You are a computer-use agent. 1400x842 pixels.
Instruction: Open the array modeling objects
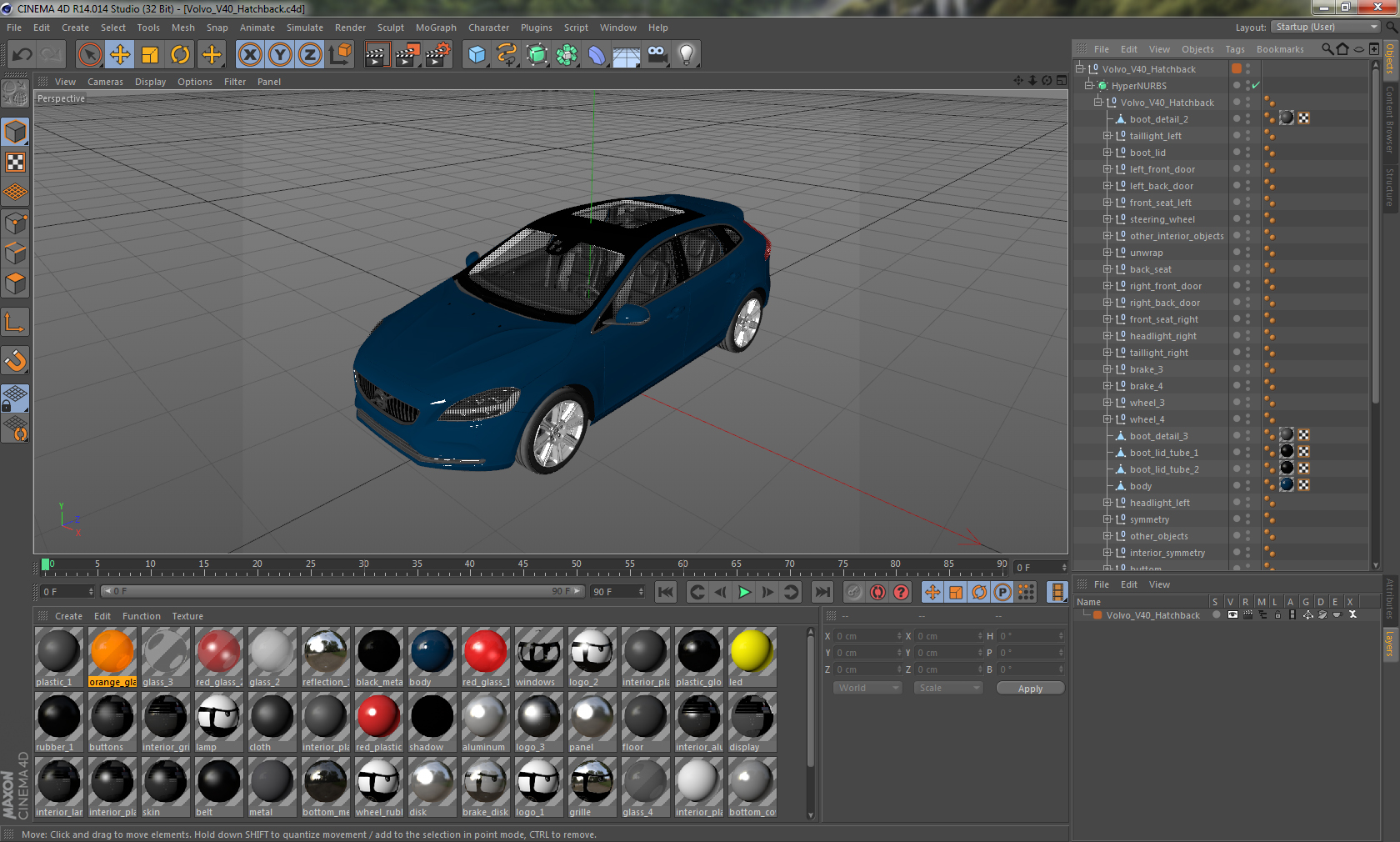click(567, 55)
